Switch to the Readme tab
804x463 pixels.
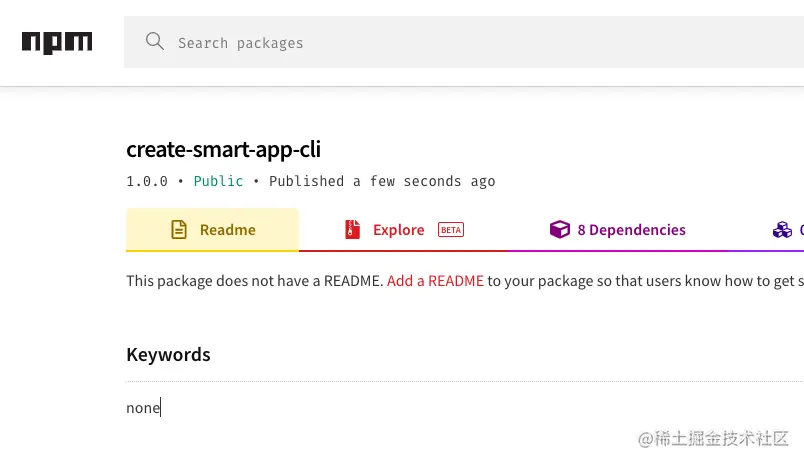[227, 230]
